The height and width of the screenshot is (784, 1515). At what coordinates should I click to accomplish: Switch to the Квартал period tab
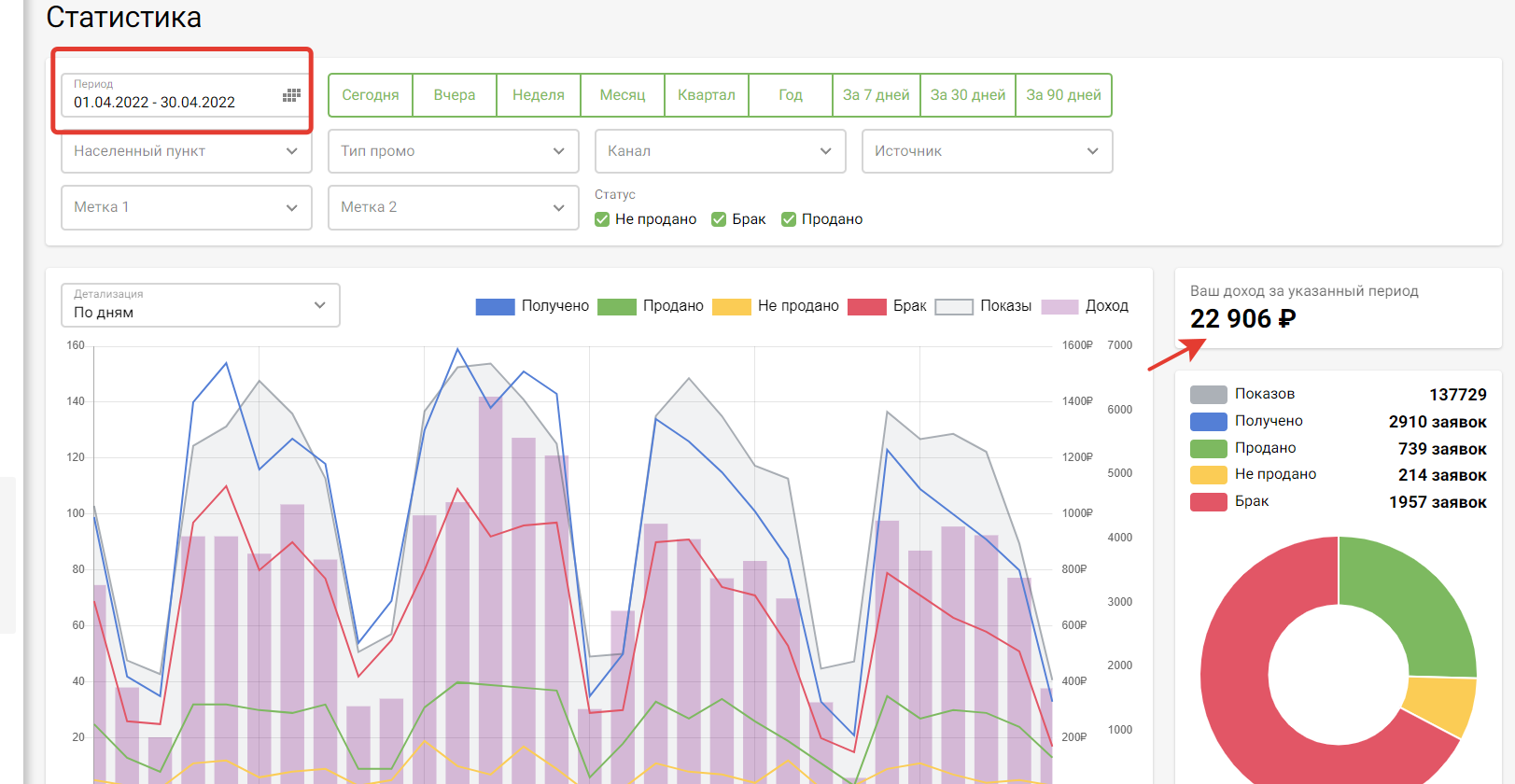coord(707,95)
